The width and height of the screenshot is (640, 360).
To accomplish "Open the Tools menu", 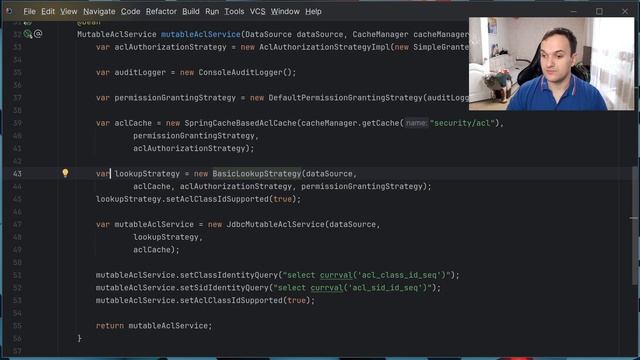I will tap(234, 11).
